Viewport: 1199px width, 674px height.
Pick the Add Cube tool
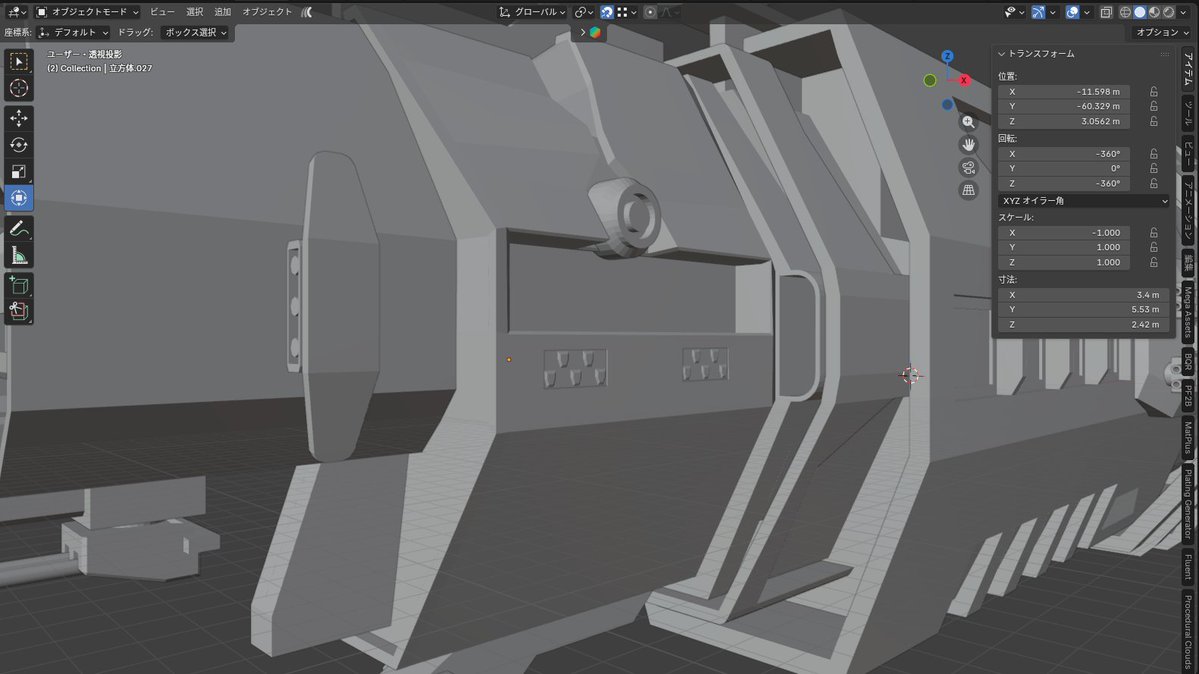[18, 285]
